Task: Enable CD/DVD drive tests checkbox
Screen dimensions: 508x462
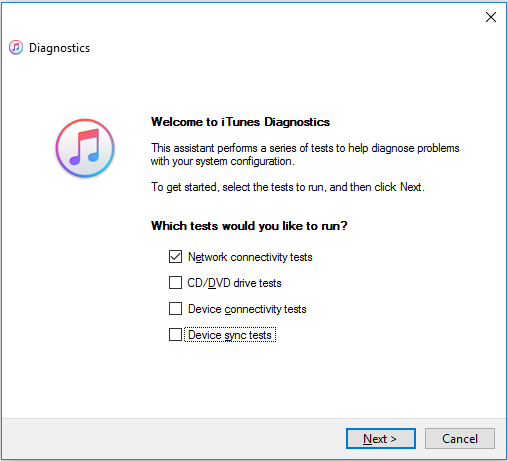Action: 175,283
